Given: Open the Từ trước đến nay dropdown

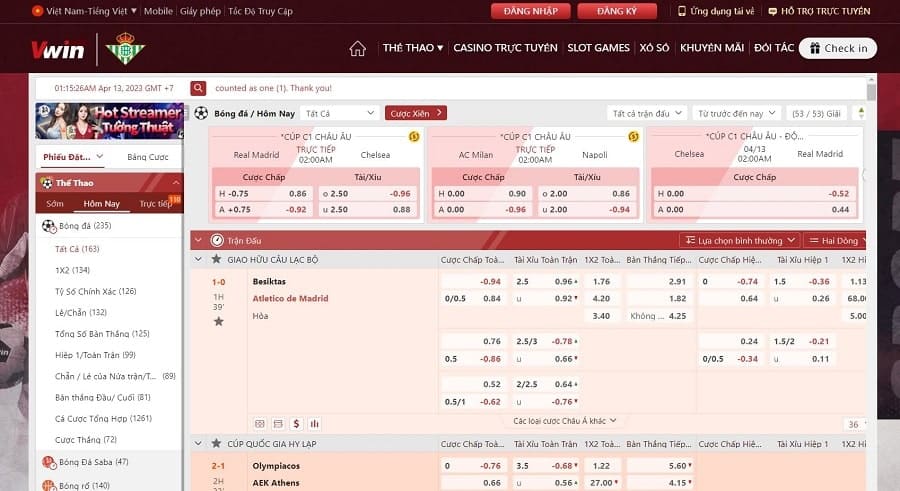Looking at the screenshot, I should point(736,113).
